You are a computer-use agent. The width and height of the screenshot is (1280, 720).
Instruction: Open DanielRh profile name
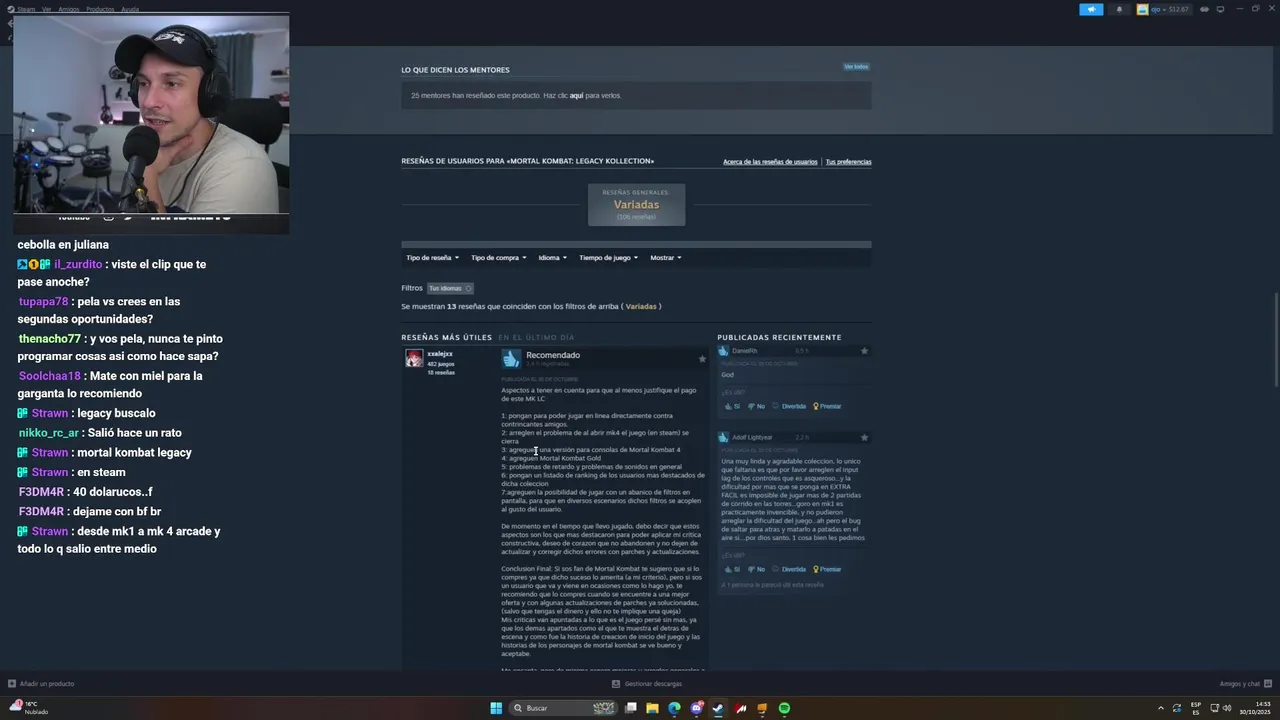click(744, 351)
